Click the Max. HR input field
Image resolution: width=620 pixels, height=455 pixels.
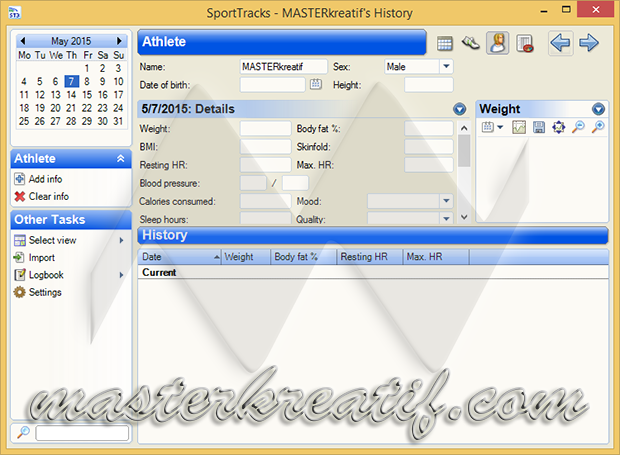pyautogui.click(x=429, y=165)
